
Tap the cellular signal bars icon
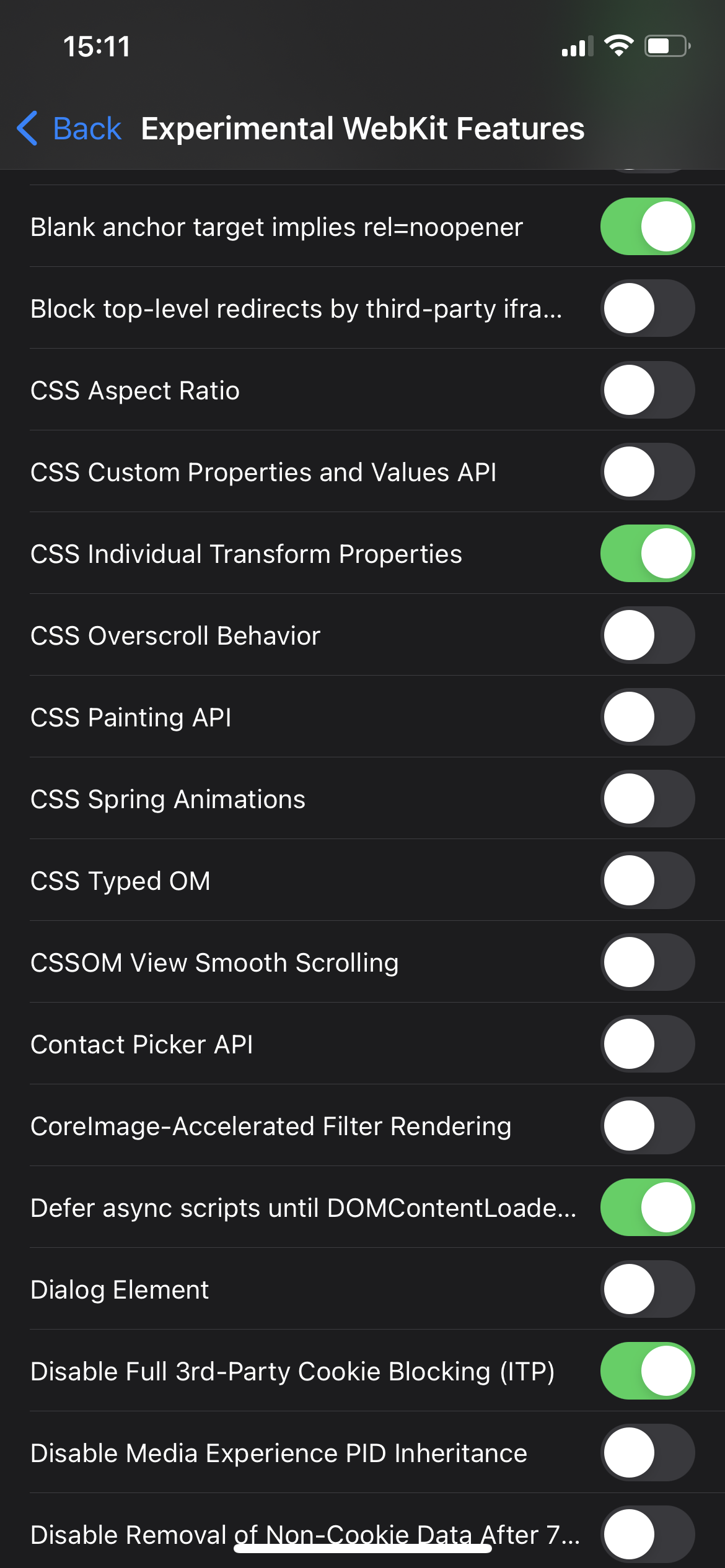point(577,46)
